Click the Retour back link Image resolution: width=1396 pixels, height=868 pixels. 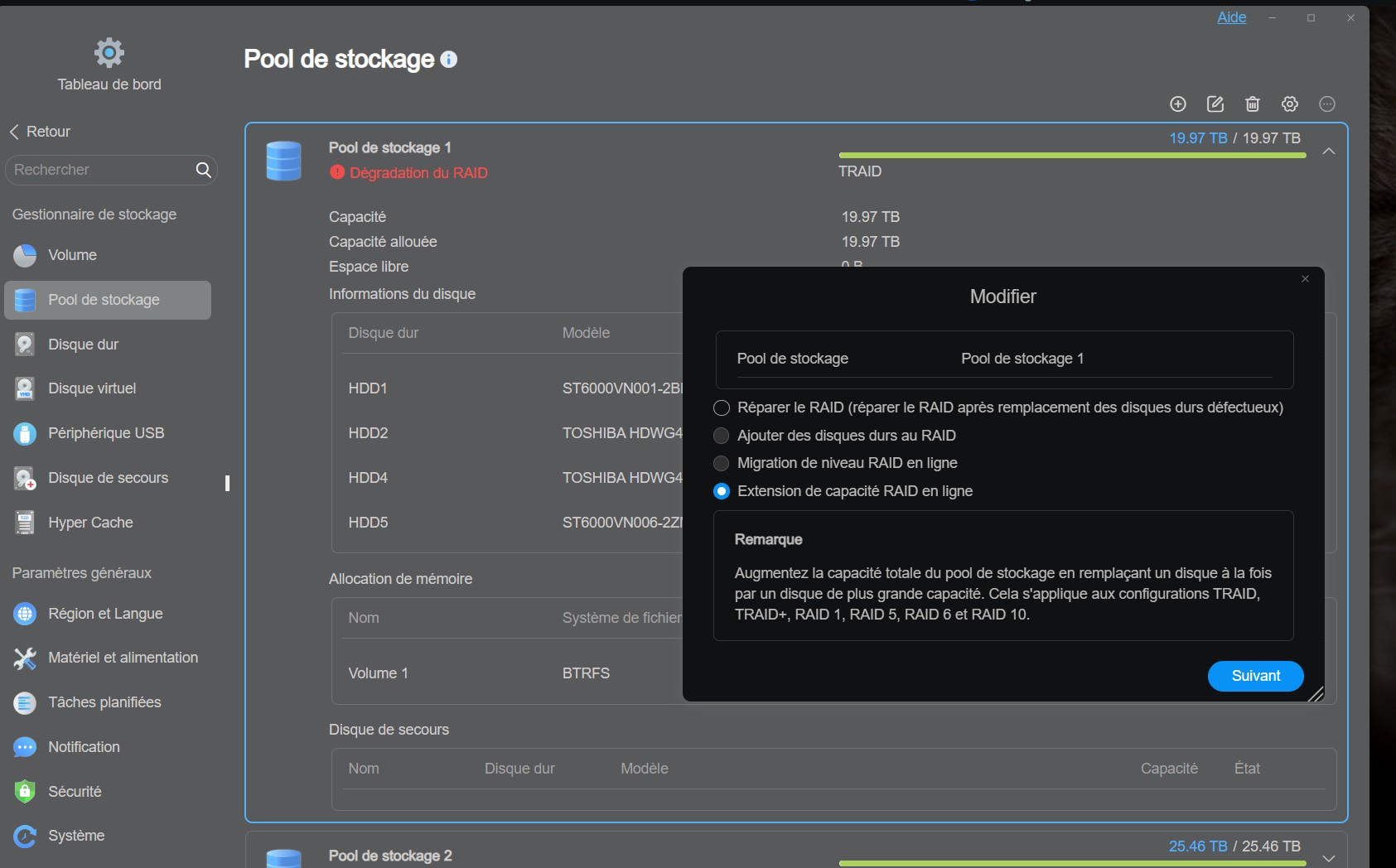click(48, 132)
